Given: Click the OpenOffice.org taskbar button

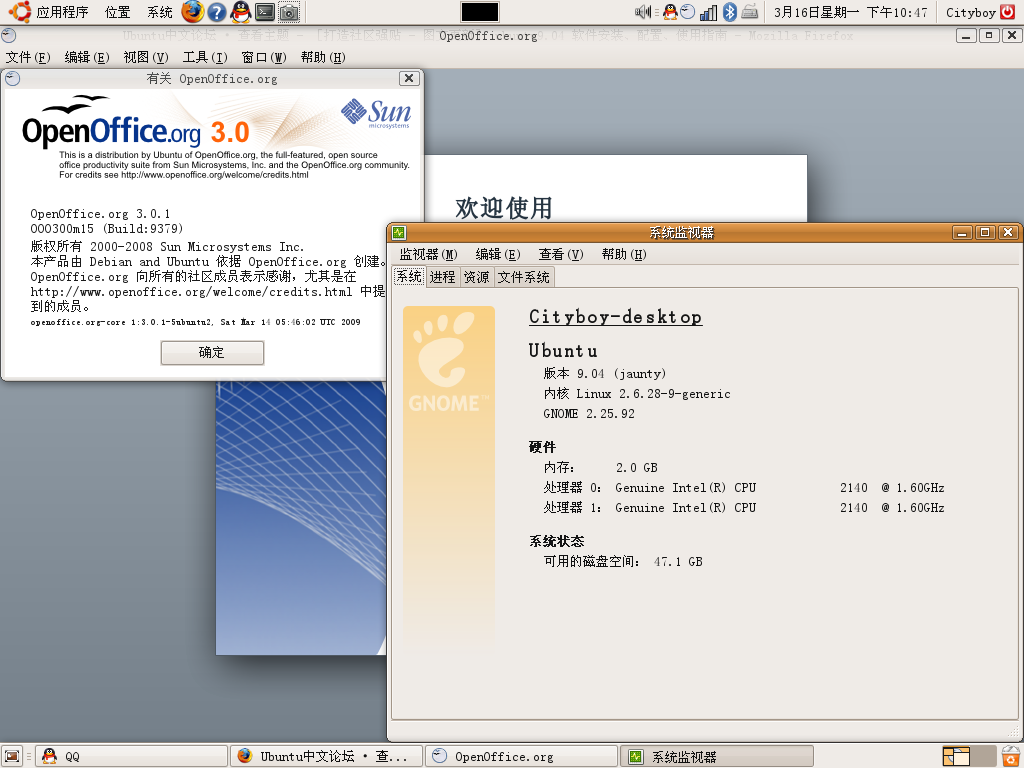Looking at the screenshot, I should [521, 756].
